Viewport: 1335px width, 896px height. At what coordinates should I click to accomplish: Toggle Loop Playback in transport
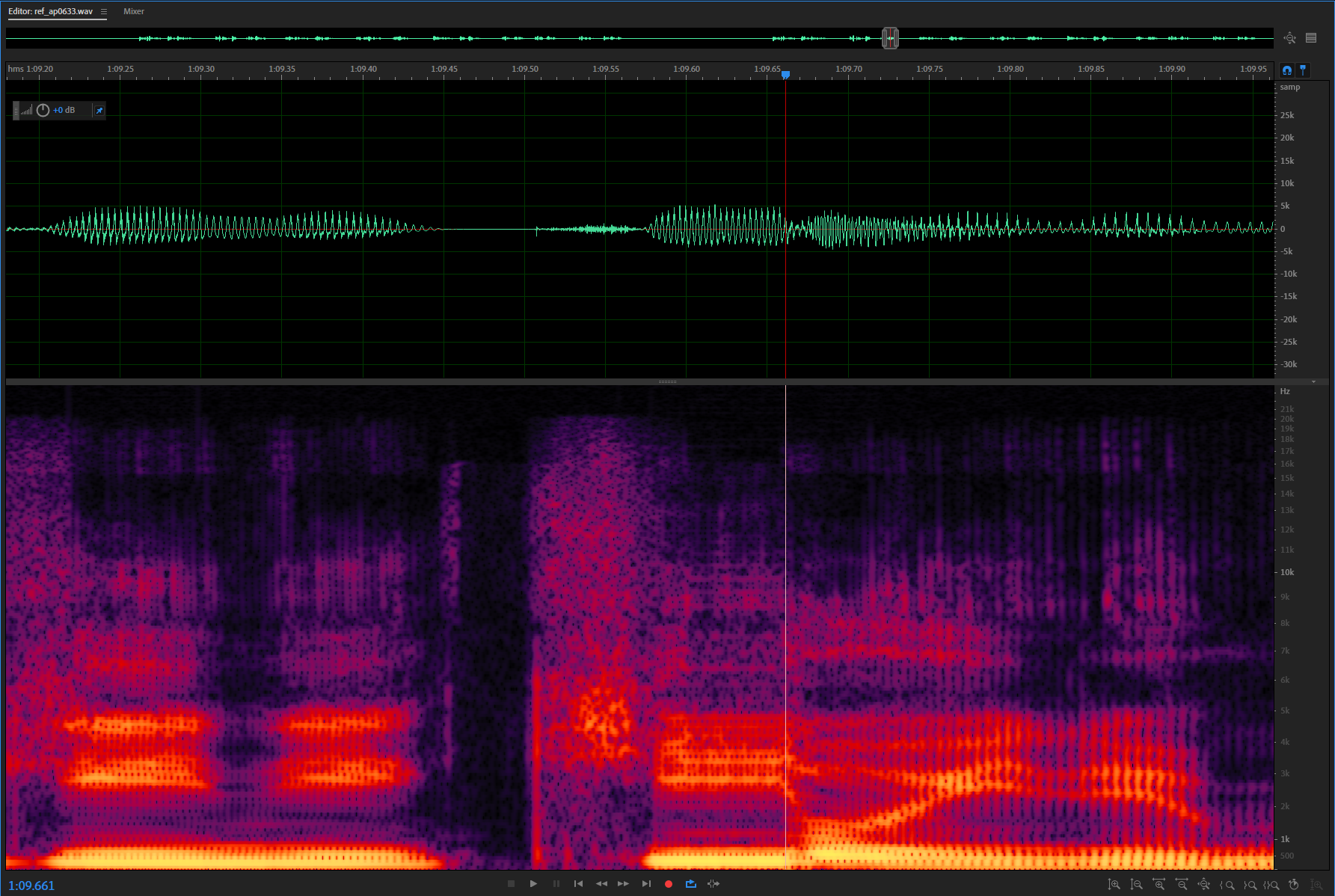click(690, 884)
